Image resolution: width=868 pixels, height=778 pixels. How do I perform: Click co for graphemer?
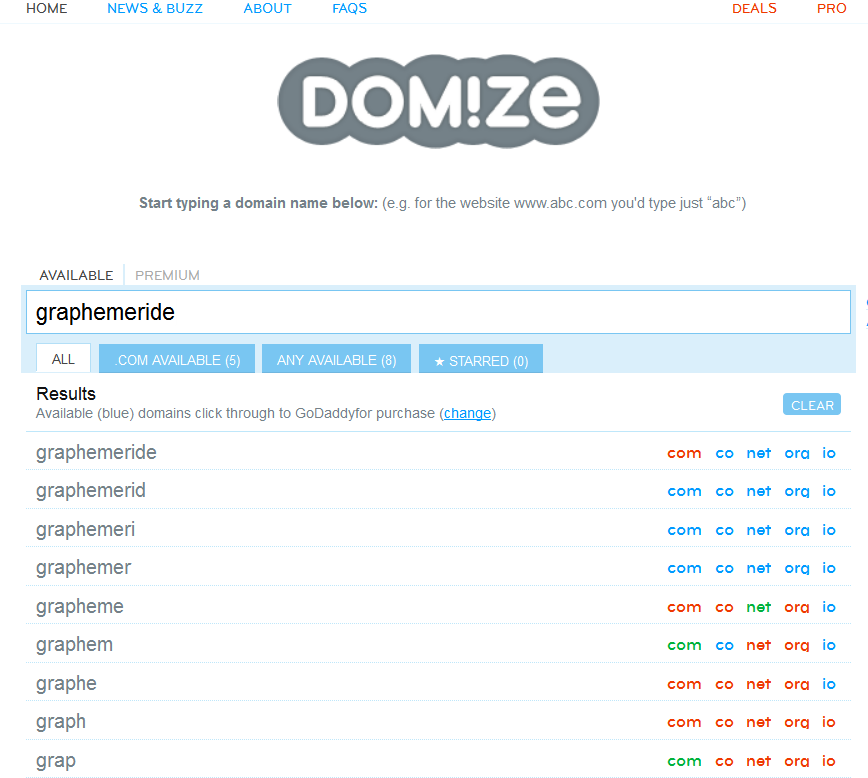[x=725, y=568]
